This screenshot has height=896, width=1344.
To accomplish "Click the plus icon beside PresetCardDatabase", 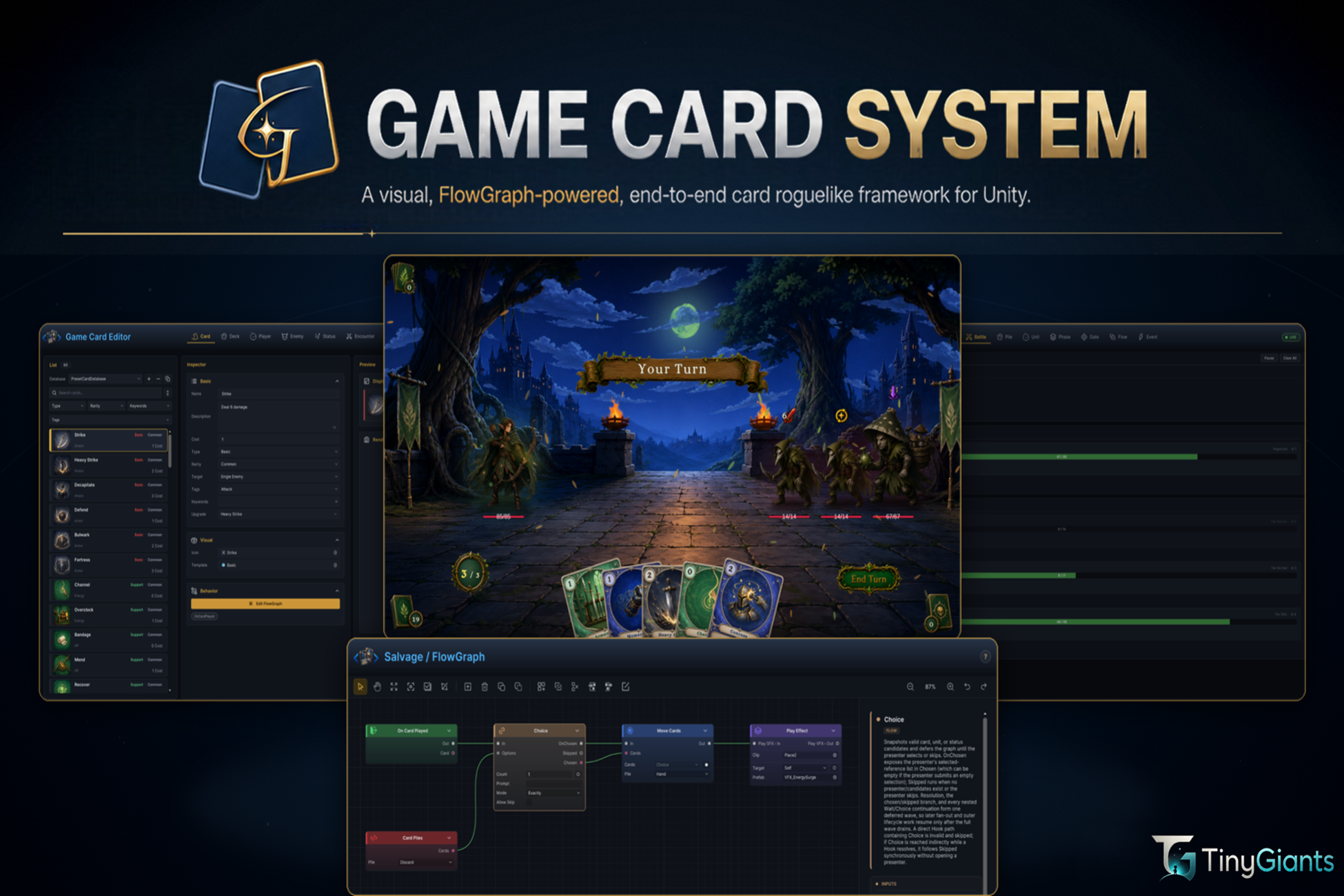I will (149, 378).
